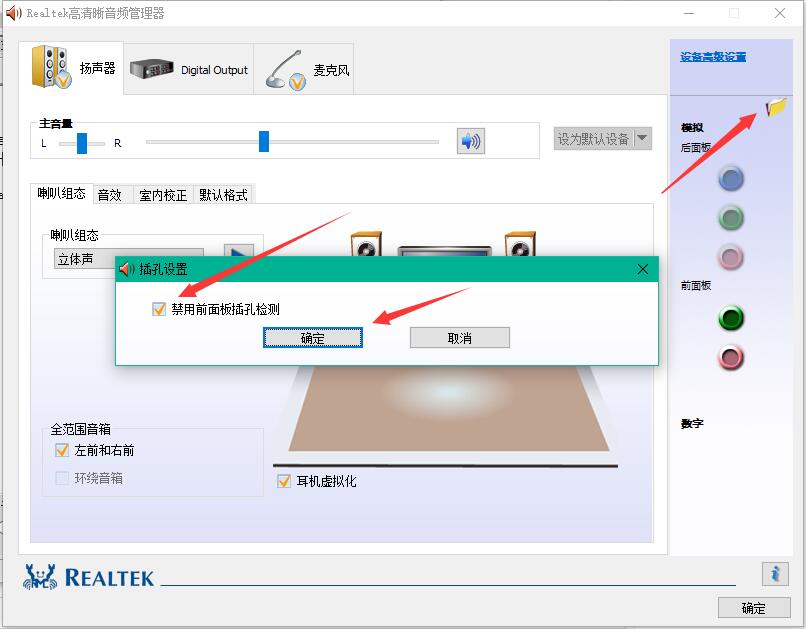The width and height of the screenshot is (806, 629).
Task: Click the right channel volume slider handle
Action: coord(263,141)
